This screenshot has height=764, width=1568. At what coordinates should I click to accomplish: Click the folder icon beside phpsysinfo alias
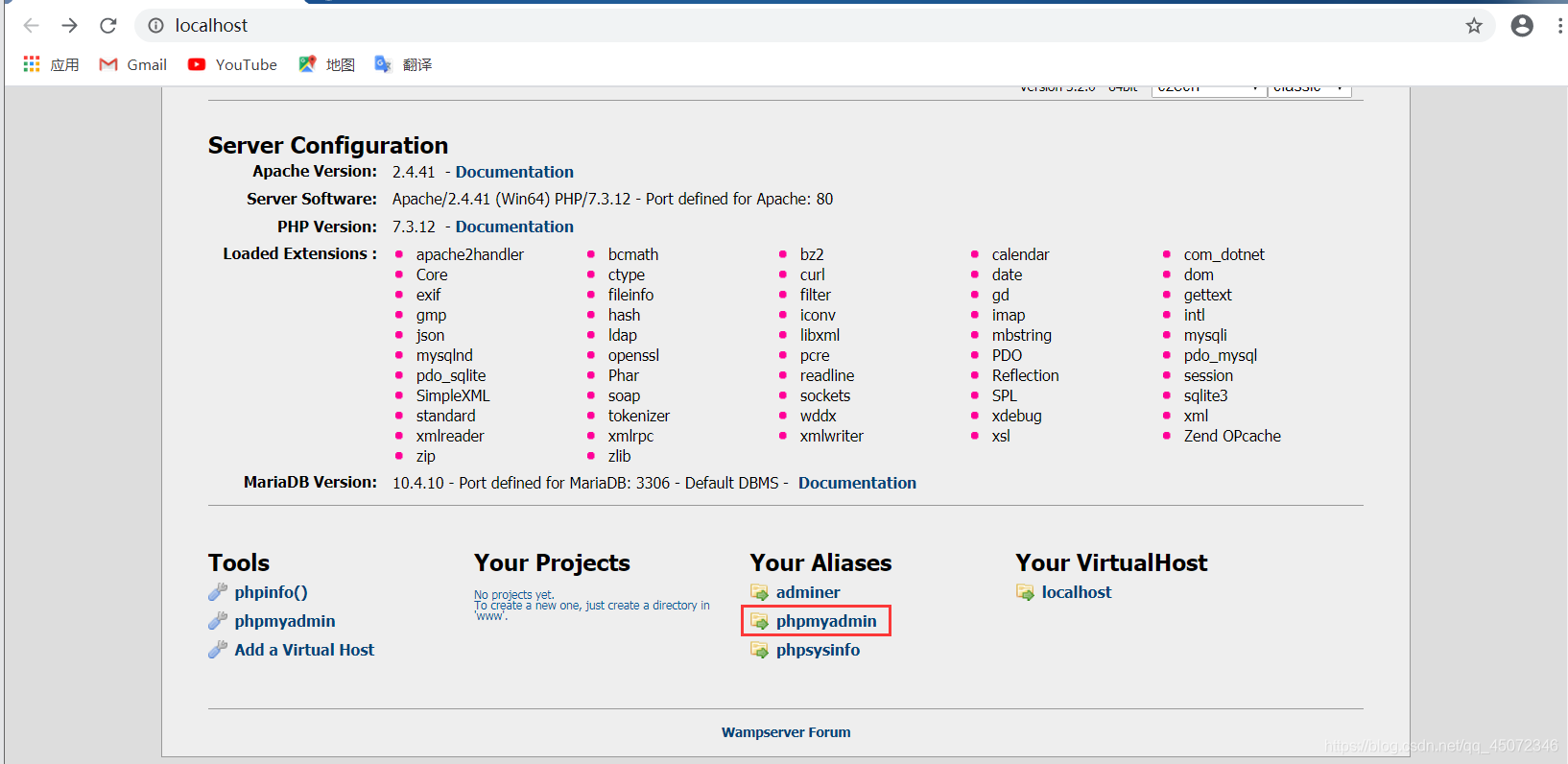(759, 650)
